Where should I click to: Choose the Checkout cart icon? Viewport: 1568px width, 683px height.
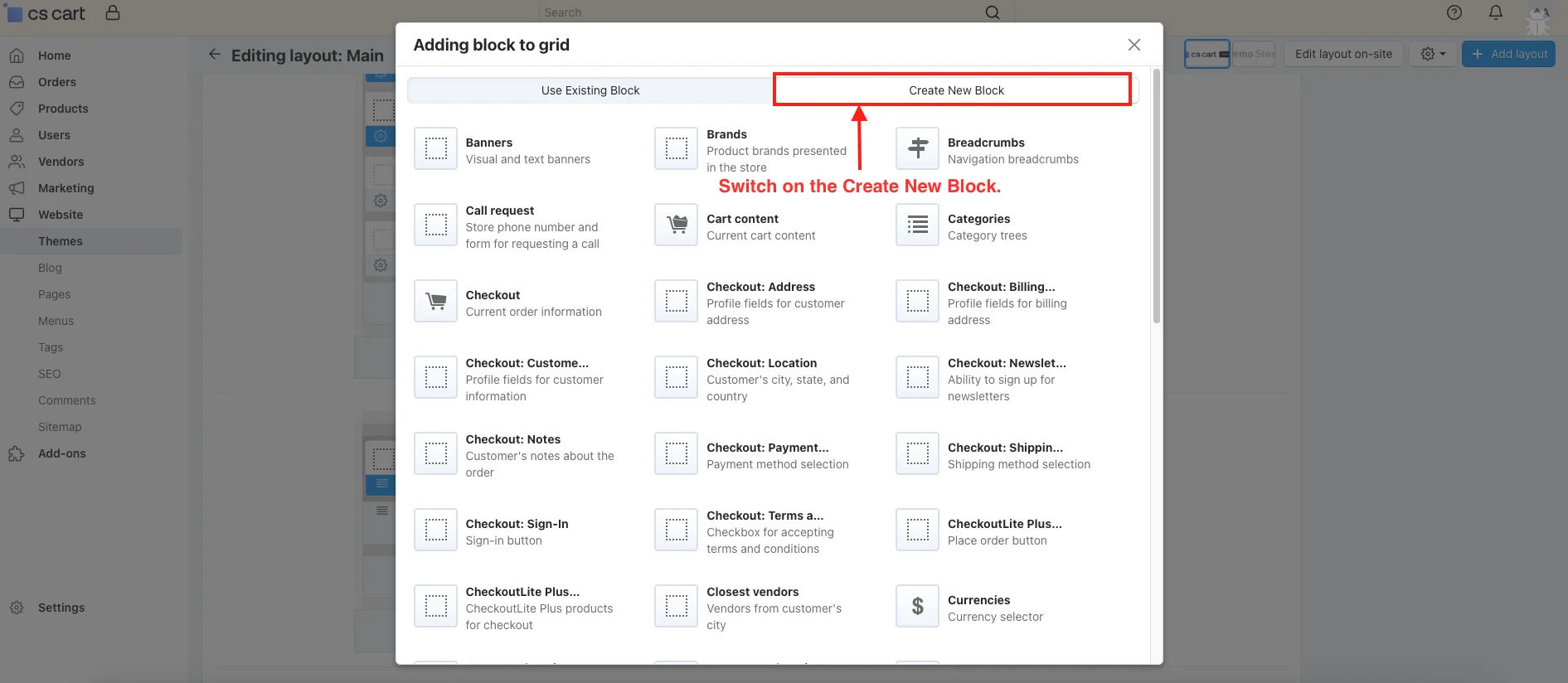click(435, 301)
